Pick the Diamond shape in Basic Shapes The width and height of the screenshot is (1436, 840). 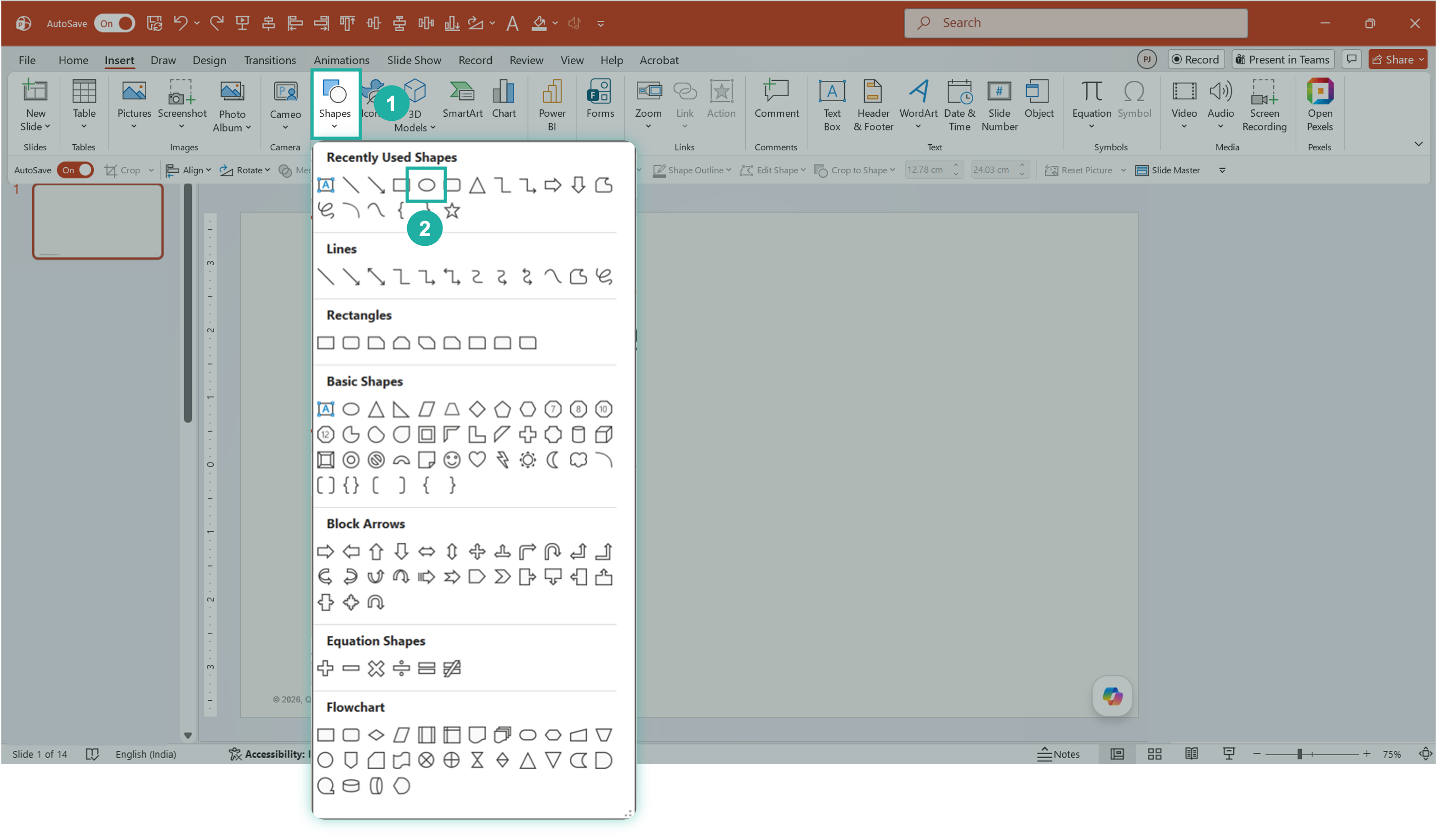tap(477, 409)
